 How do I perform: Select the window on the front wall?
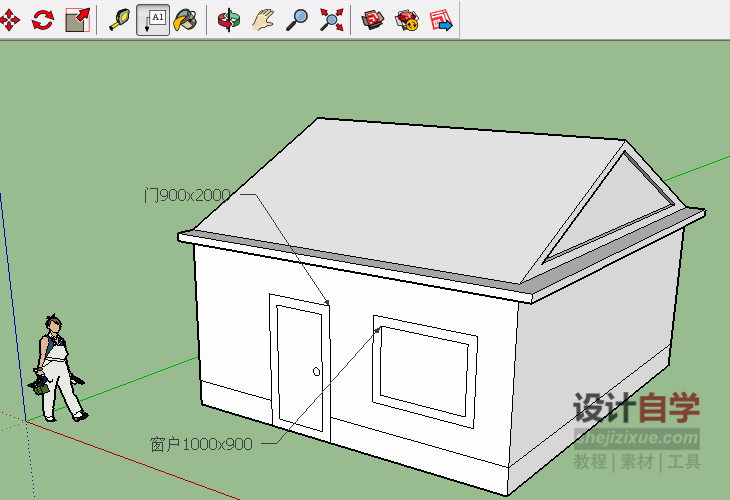[x=425, y=371]
